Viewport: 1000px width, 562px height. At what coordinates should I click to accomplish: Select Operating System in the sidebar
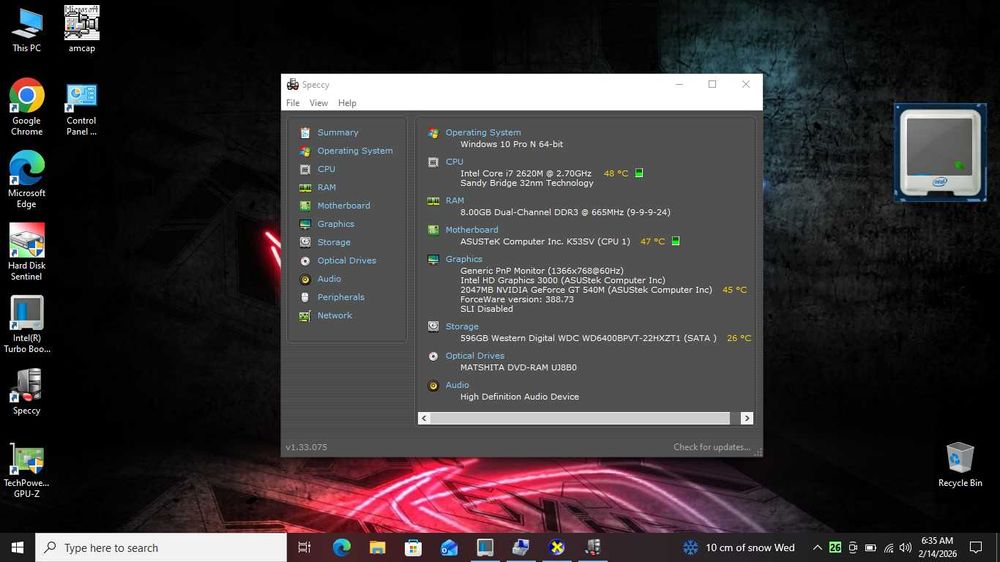click(x=355, y=151)
